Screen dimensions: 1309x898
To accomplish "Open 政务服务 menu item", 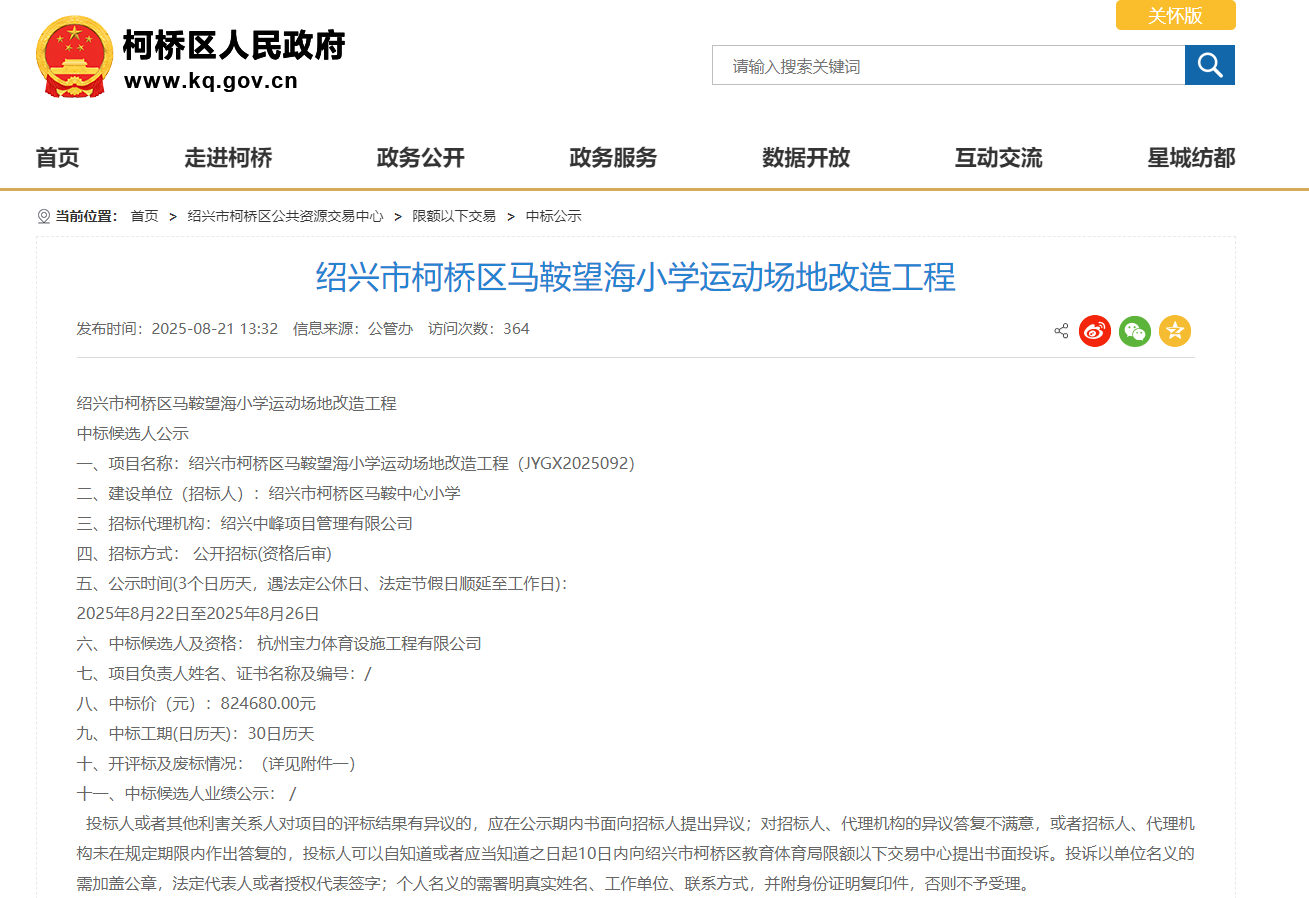I will (x=613, y=158).
